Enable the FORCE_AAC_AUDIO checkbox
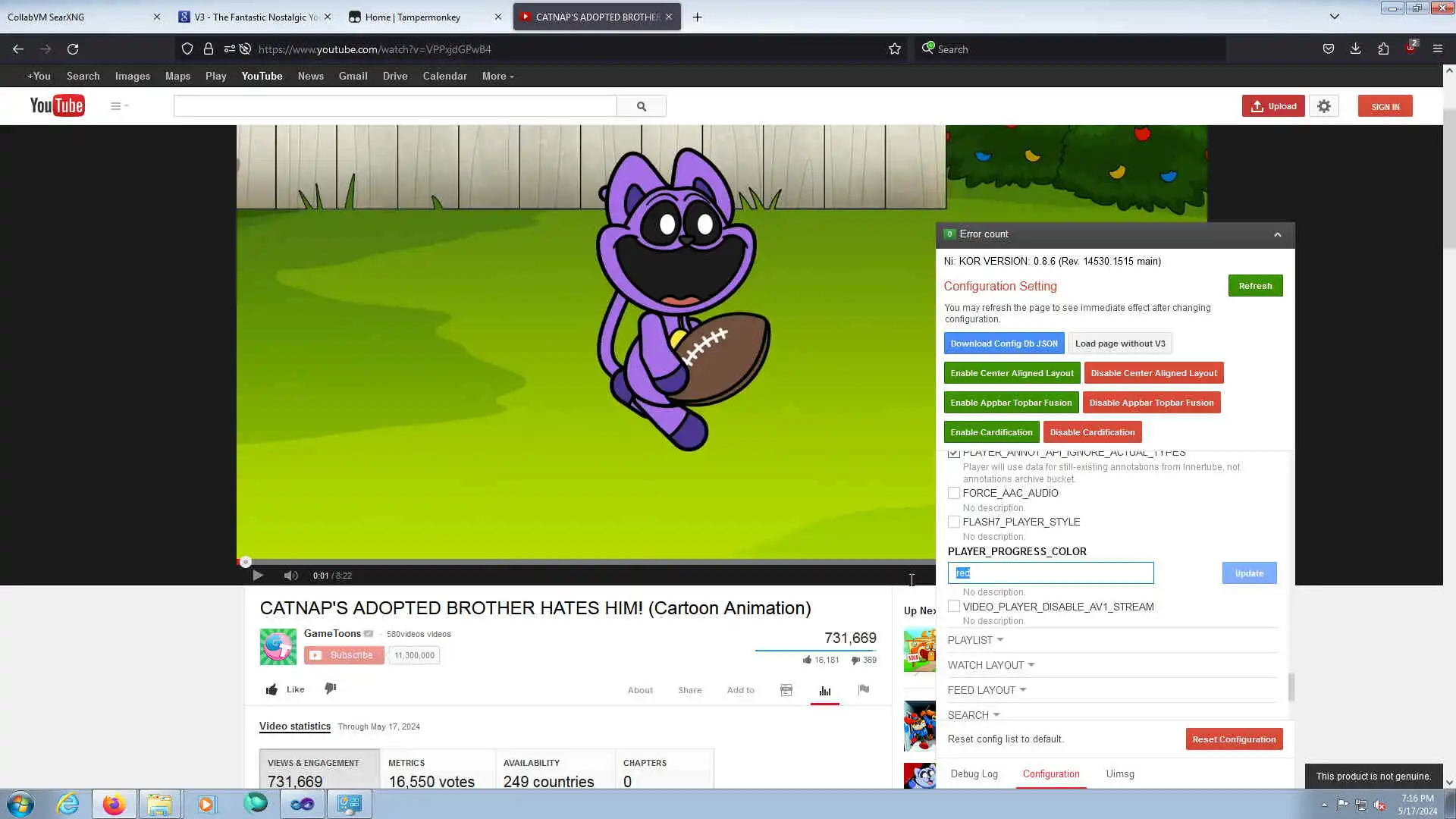1456x819 pixels. pos(954,493)
